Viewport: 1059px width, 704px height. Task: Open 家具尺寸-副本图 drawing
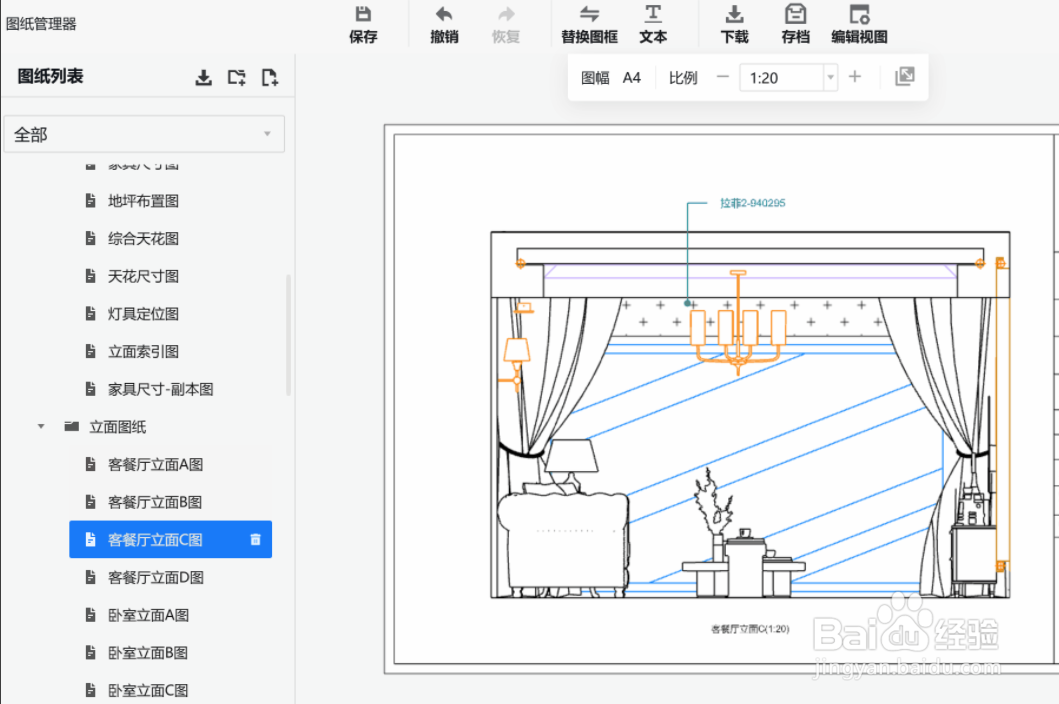[x=161, y=389]
